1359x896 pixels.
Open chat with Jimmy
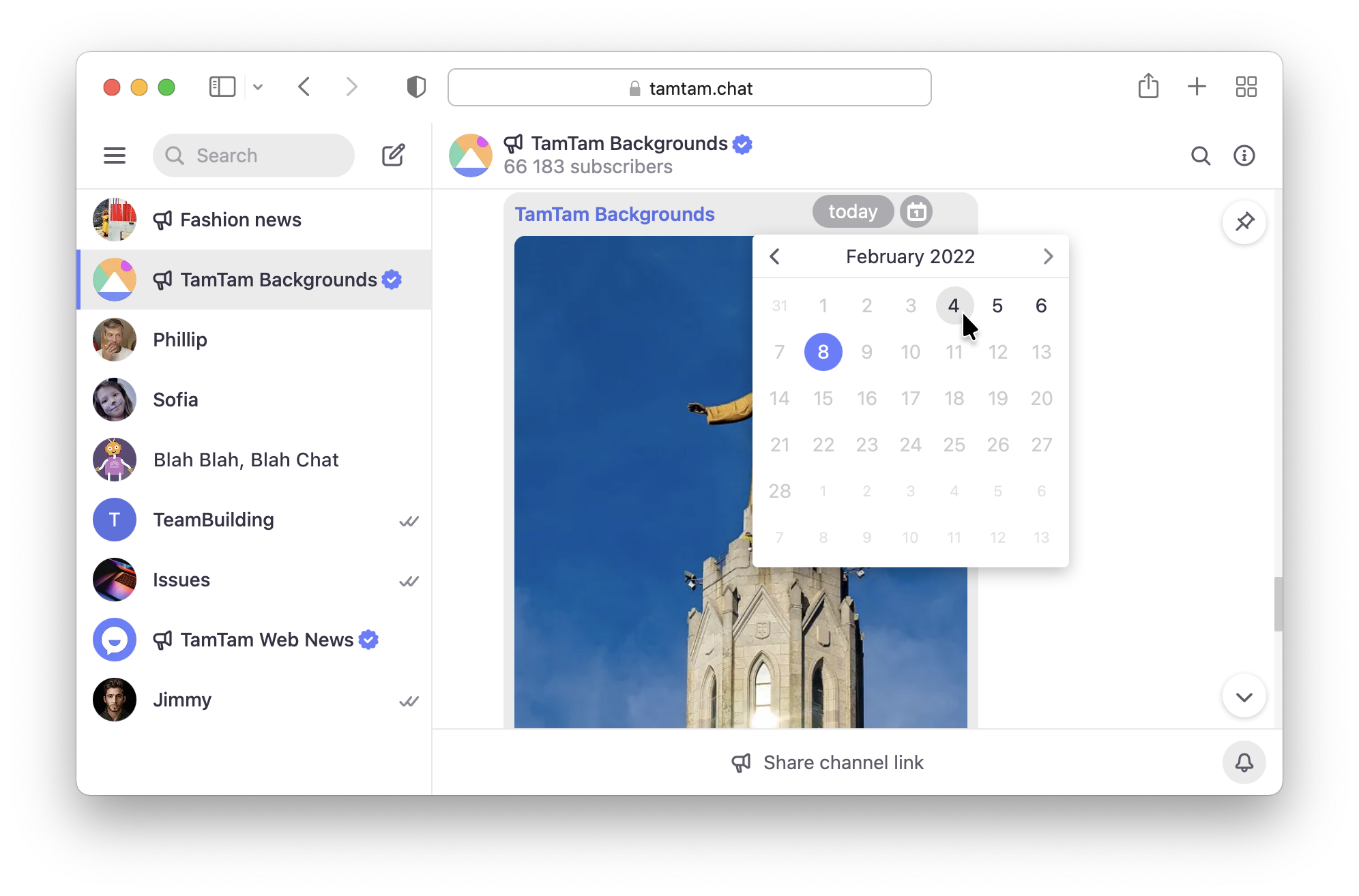pyautogui.click(x=254, y=700)
